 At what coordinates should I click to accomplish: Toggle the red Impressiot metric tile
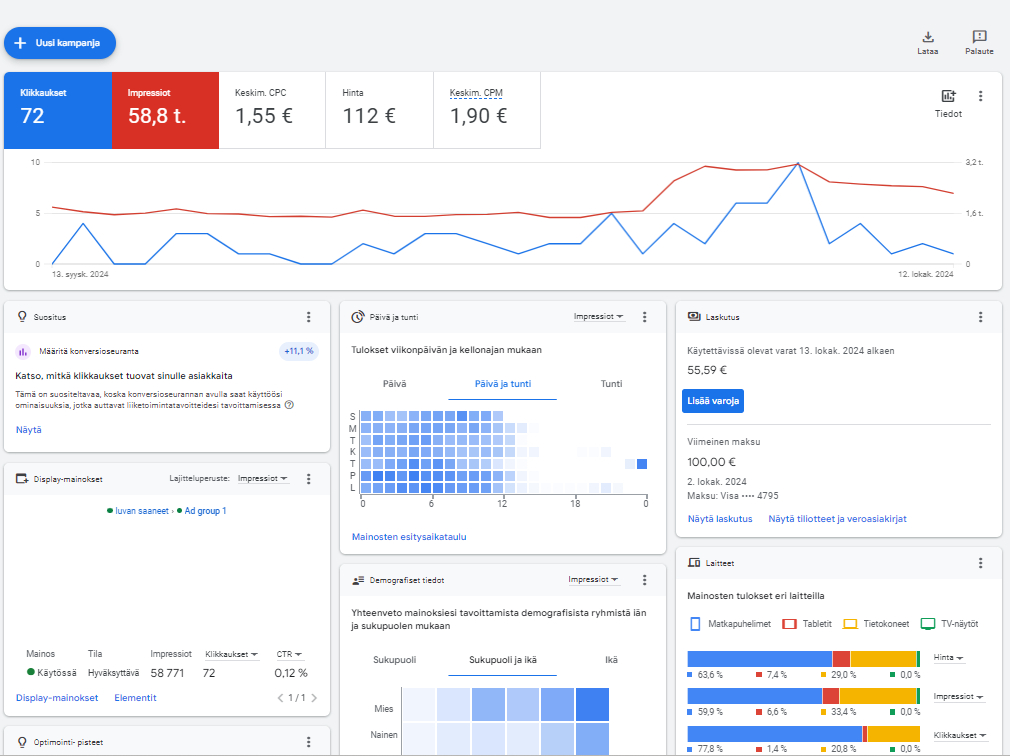click(x=164, y=110)
